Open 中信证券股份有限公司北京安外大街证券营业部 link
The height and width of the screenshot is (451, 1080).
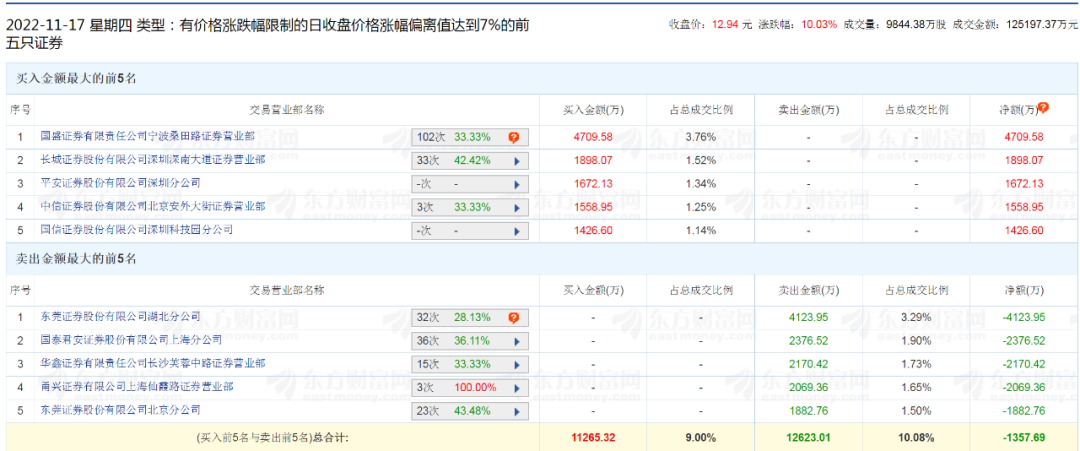coord(153,206)
